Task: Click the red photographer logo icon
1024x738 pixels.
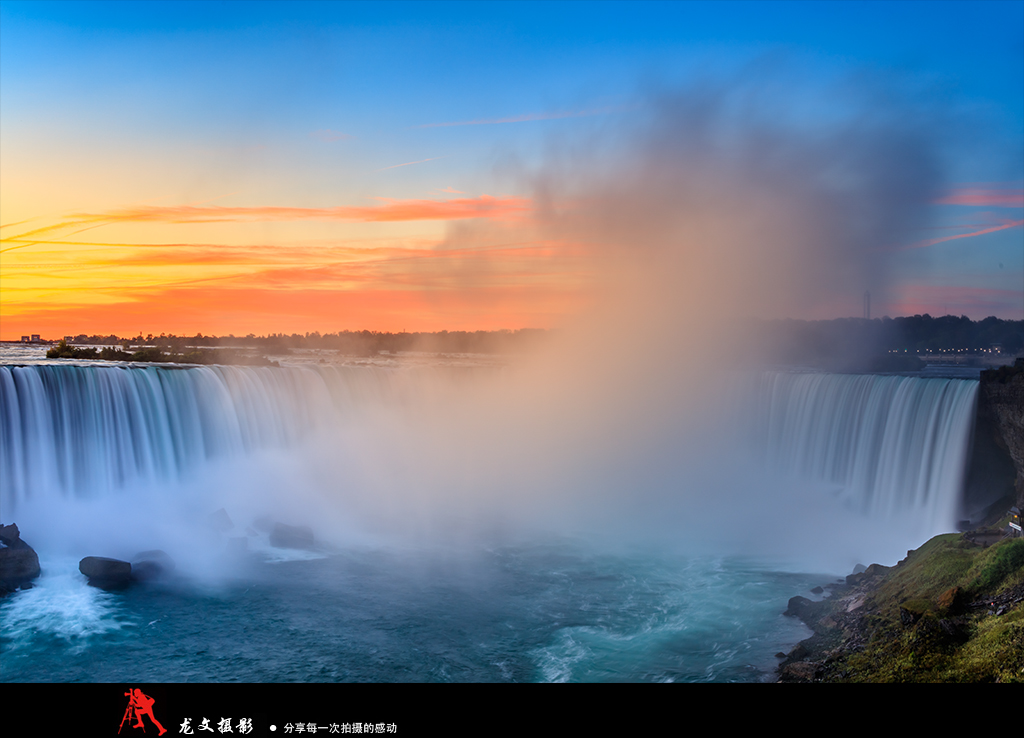Action: [x=142, y=711]
